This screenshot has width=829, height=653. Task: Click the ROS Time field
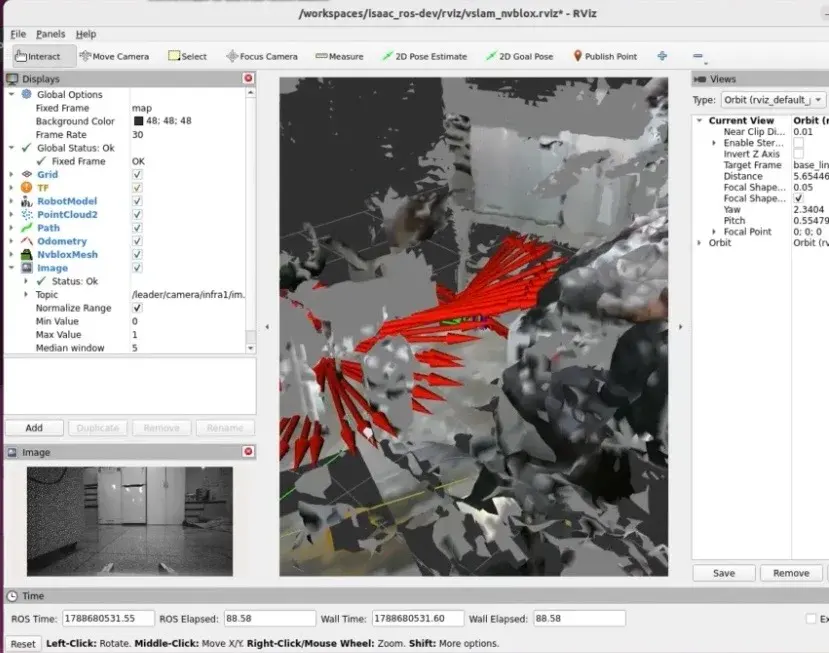(108, 618)
